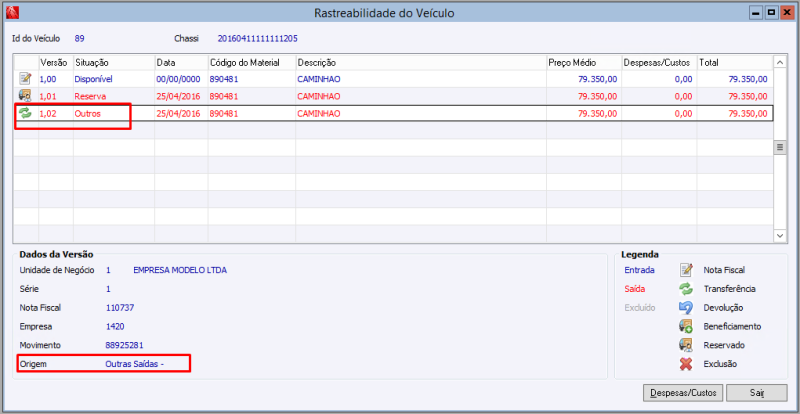
Task: Click the Exclusão red X legend icon
Action: point(686,364)
